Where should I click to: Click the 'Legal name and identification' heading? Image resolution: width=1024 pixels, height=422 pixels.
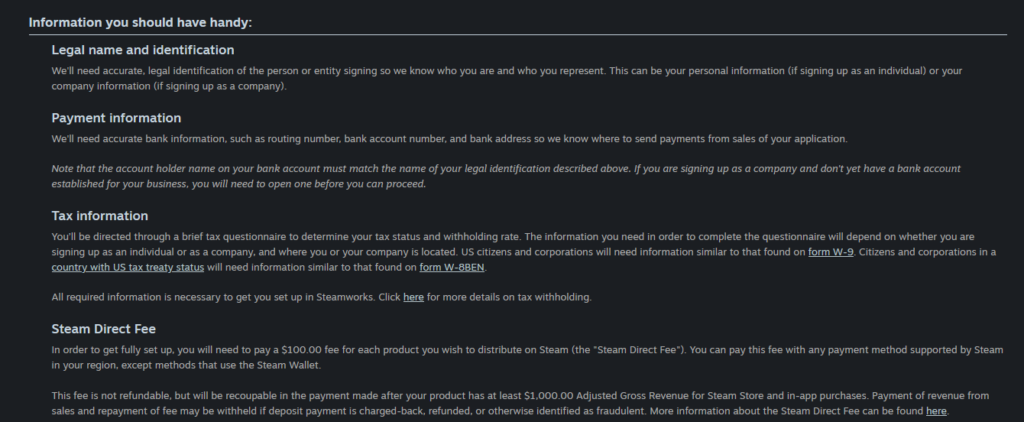point(143,50)
